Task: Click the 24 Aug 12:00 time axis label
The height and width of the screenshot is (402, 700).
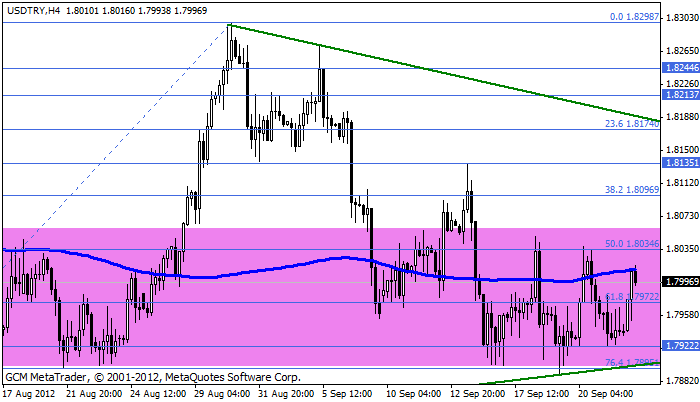Action: 158,394
